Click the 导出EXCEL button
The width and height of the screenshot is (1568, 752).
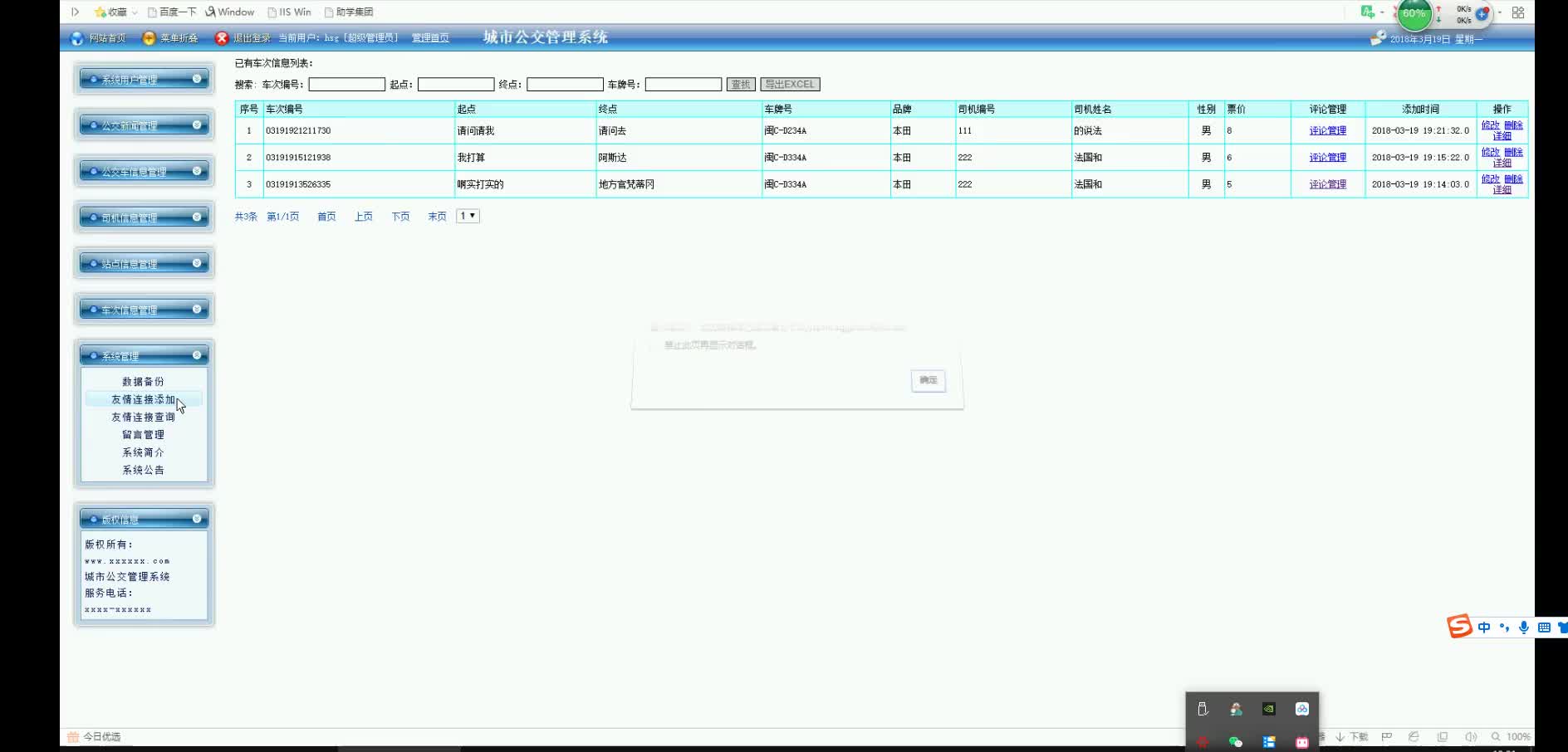tap(790, 84)
